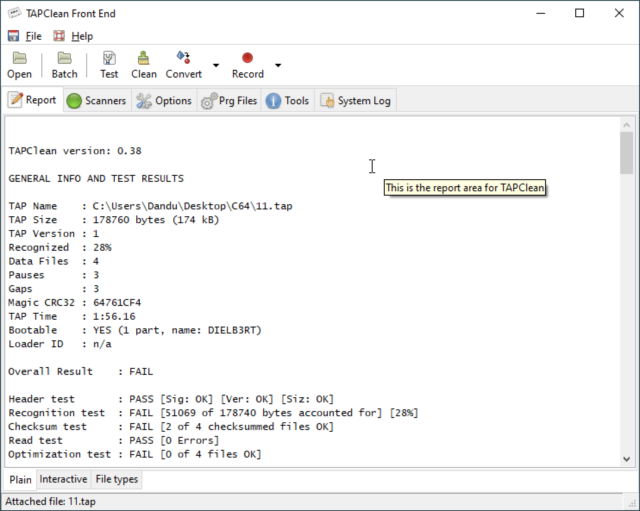Click the TAPClean app icon in title bar

14,13
